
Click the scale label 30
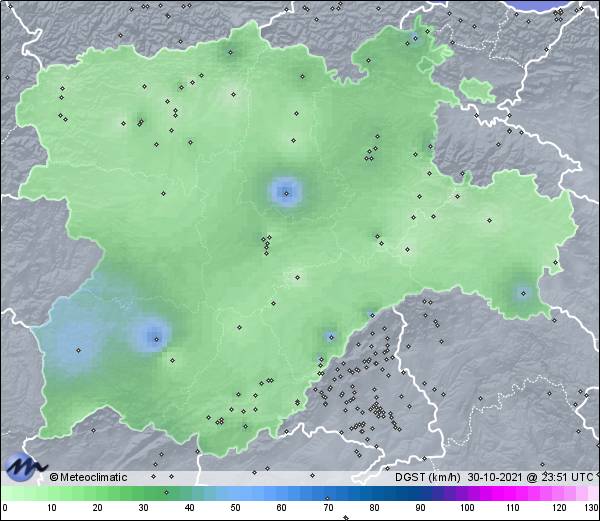143,508
